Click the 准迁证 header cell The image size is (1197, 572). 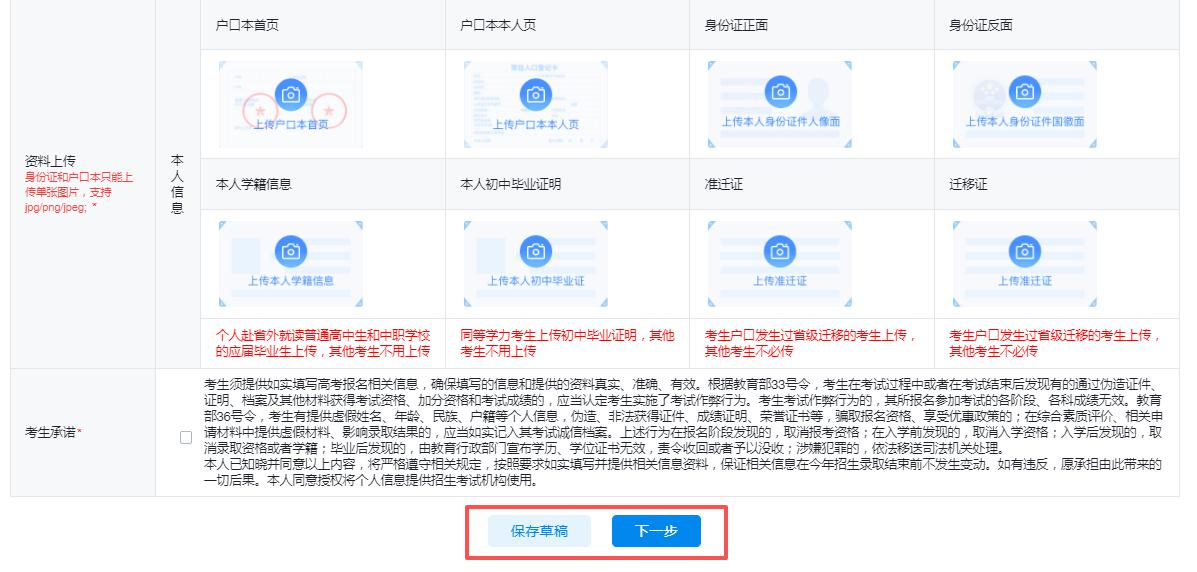pyautogui.click(x=811, y=184)
